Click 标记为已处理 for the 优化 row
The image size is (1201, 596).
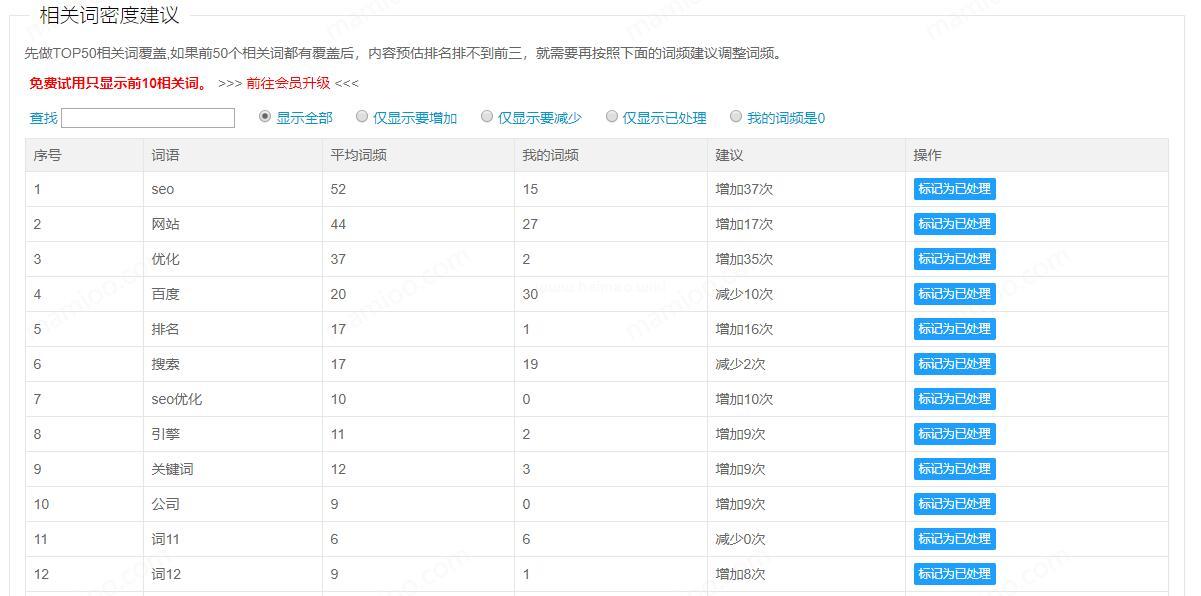(954, 259)
